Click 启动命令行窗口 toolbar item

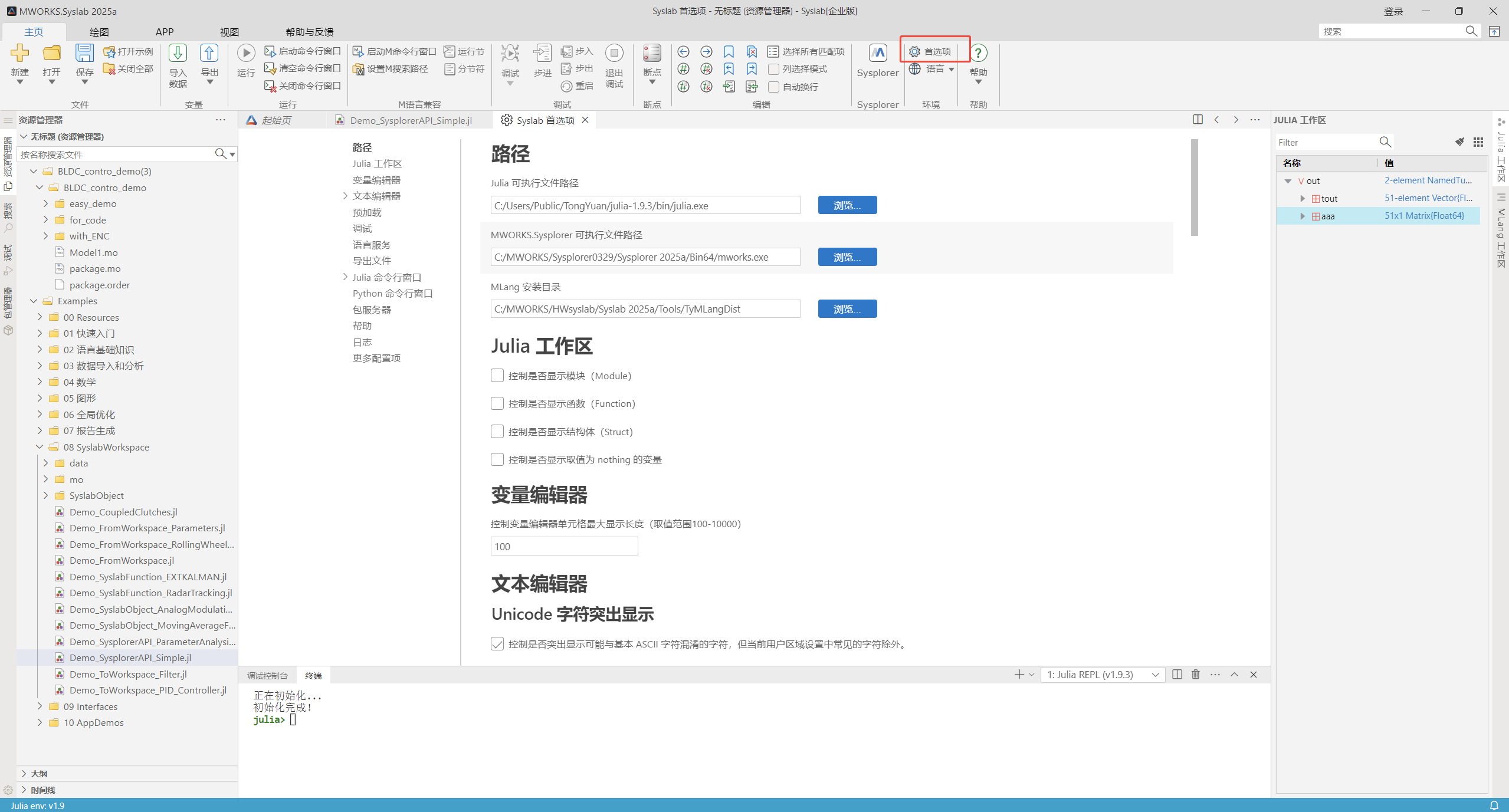click(x=303, y=51)
